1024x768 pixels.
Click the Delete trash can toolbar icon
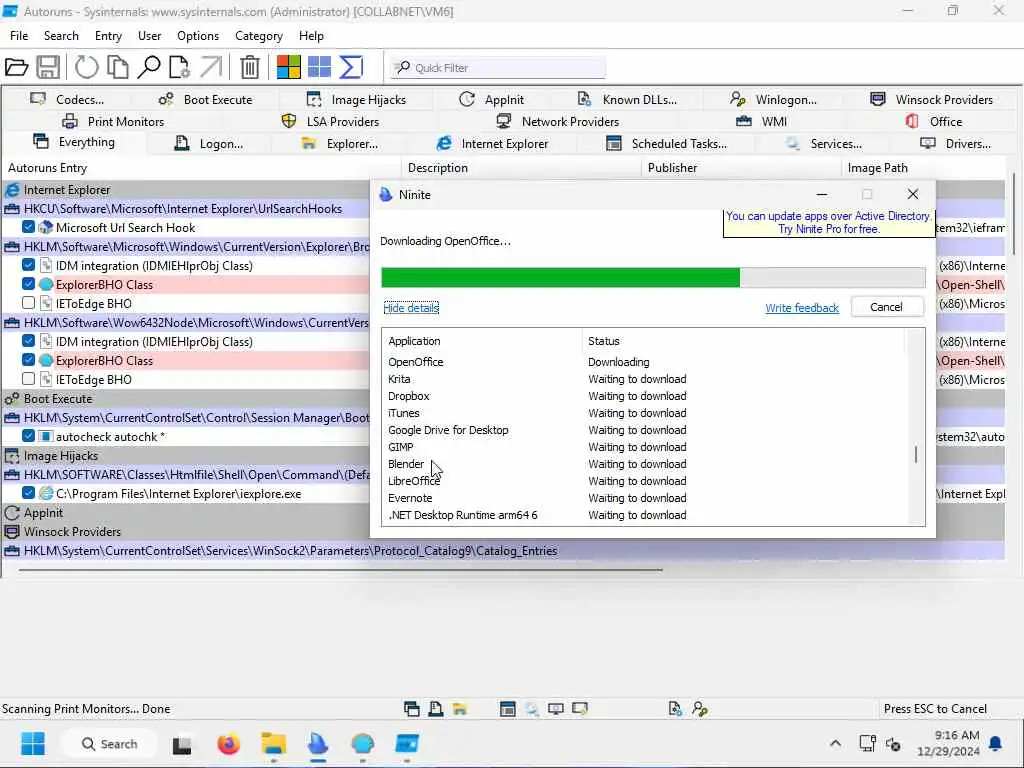249,67
